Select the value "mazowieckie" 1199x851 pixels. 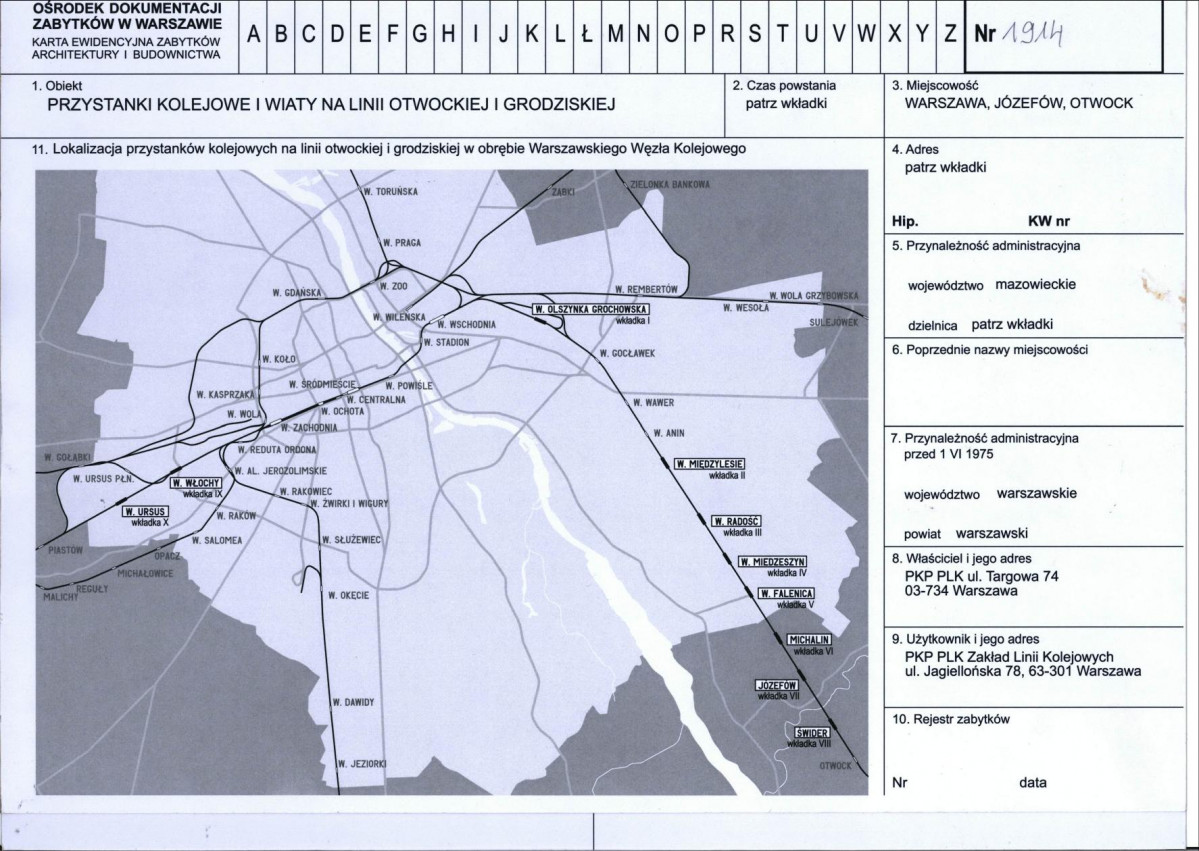tap(1035, 284)
